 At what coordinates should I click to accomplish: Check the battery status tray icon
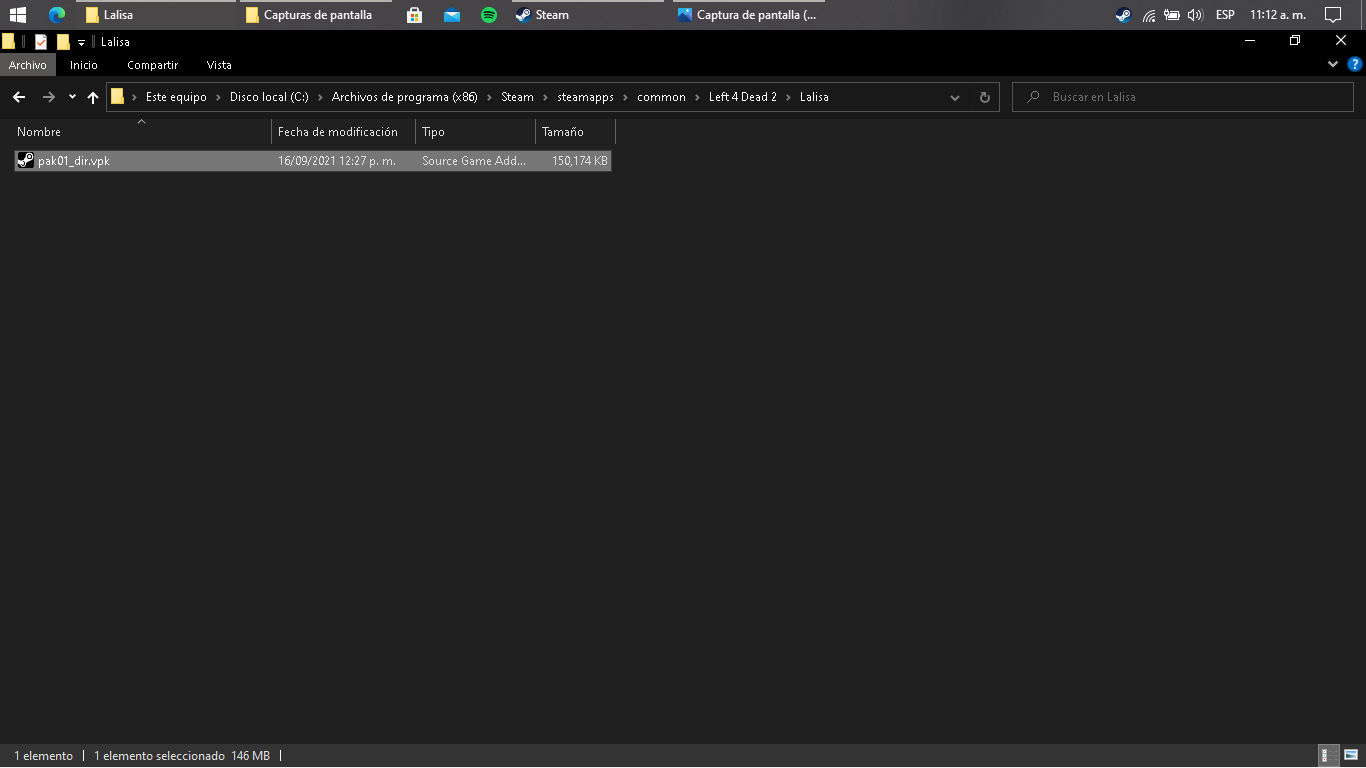pos(1172,15)
